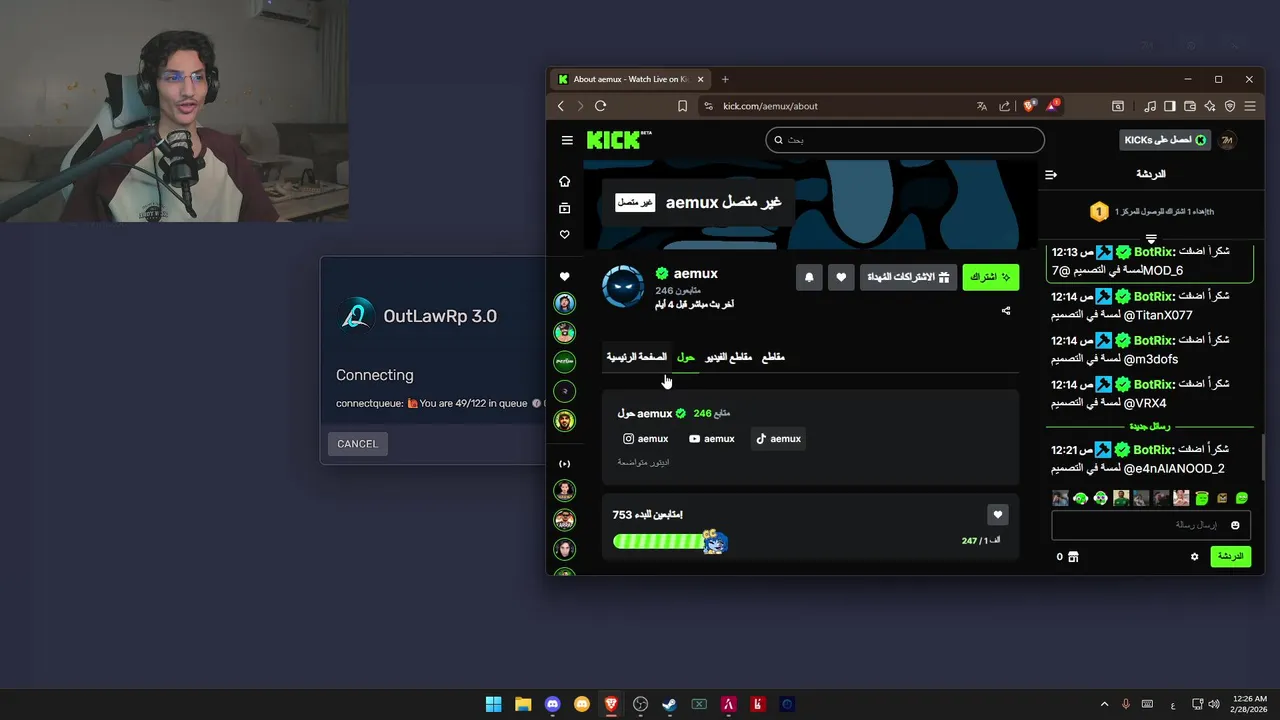This screenshot has height=720, width=1280.
Task: Open aemux YouTube link
Action: click(x=711, y=439)
